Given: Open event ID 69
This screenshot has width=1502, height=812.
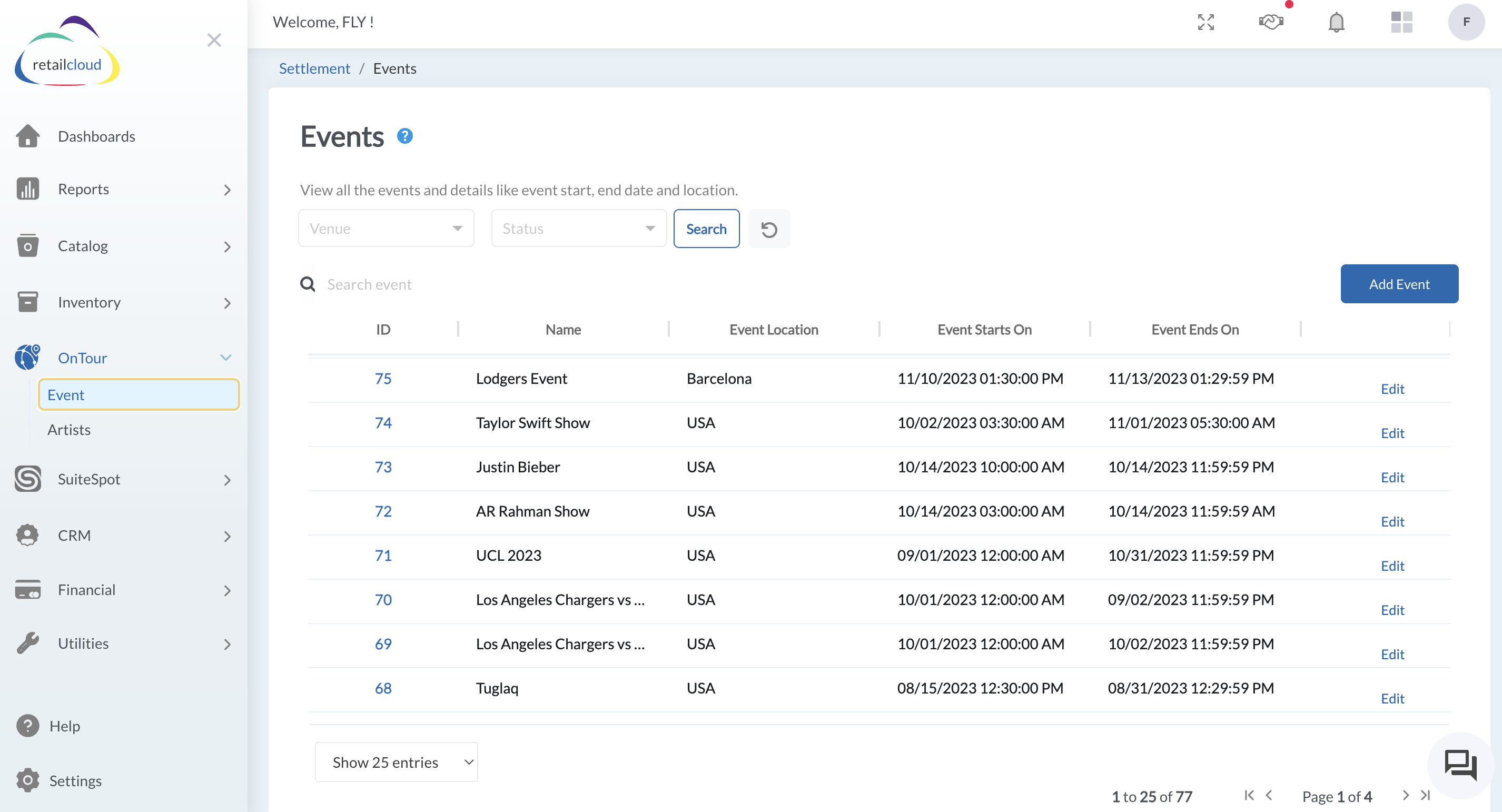Looking at the screenshot, I should [x=383, y=643].
